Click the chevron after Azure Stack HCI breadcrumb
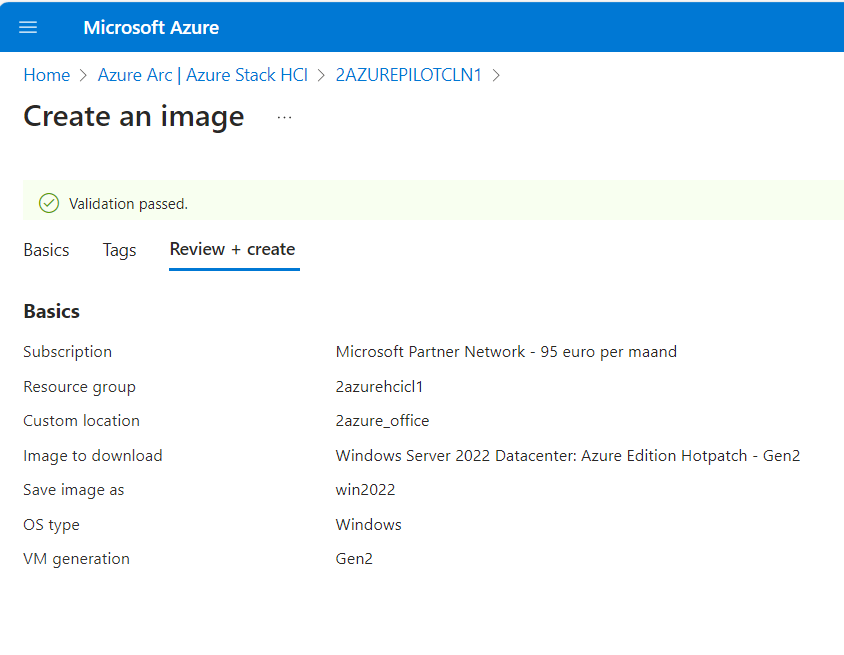 tap(321, 75)
